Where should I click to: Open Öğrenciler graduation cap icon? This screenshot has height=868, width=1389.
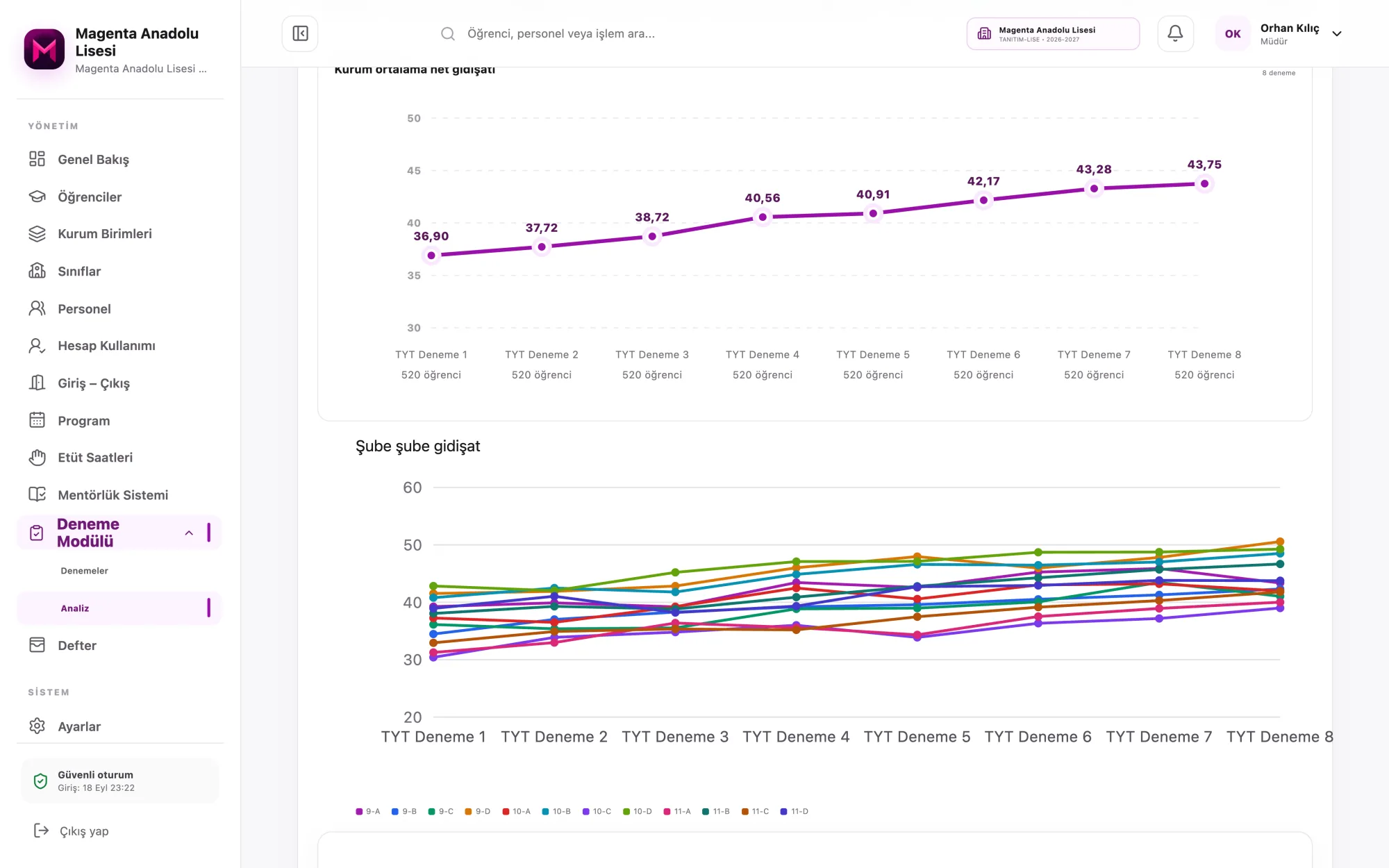[37, 197]
